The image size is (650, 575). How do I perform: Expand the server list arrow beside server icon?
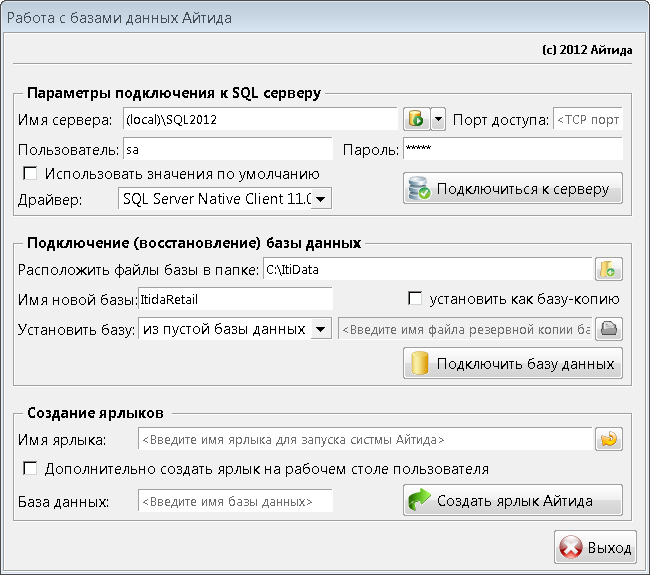438,119
